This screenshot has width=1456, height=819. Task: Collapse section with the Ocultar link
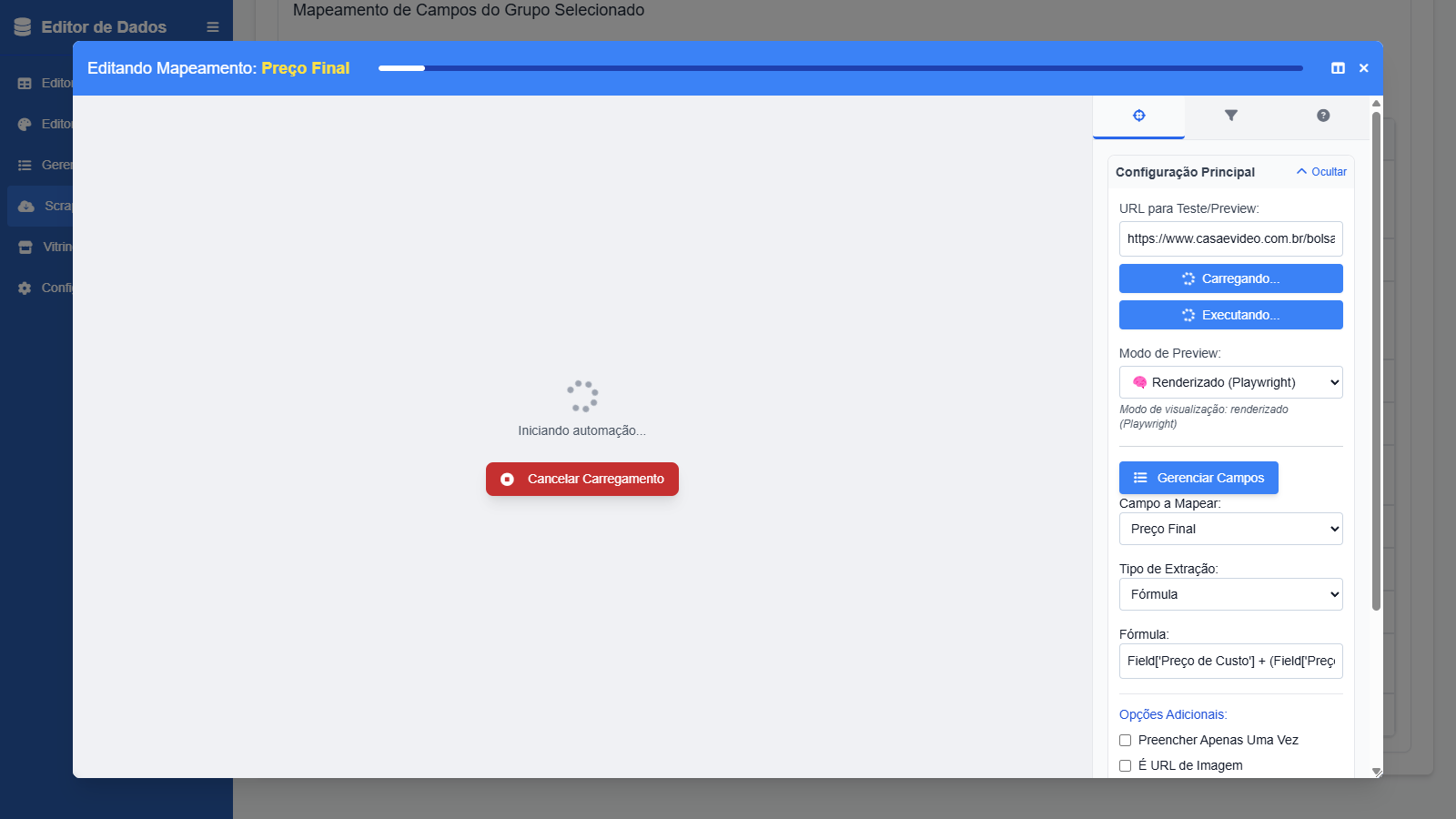pos(1321,172)
